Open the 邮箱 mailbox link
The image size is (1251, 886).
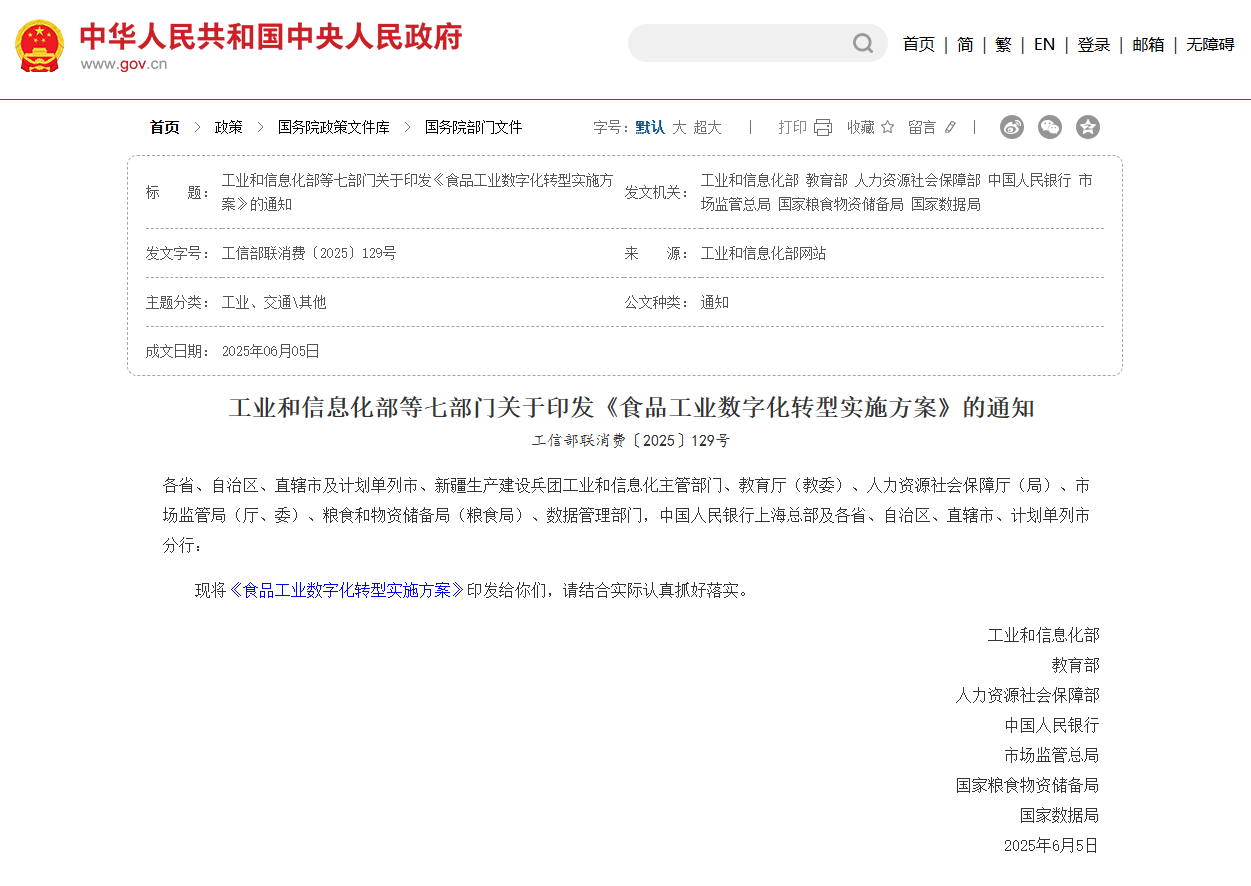[x=1148, y=44]
